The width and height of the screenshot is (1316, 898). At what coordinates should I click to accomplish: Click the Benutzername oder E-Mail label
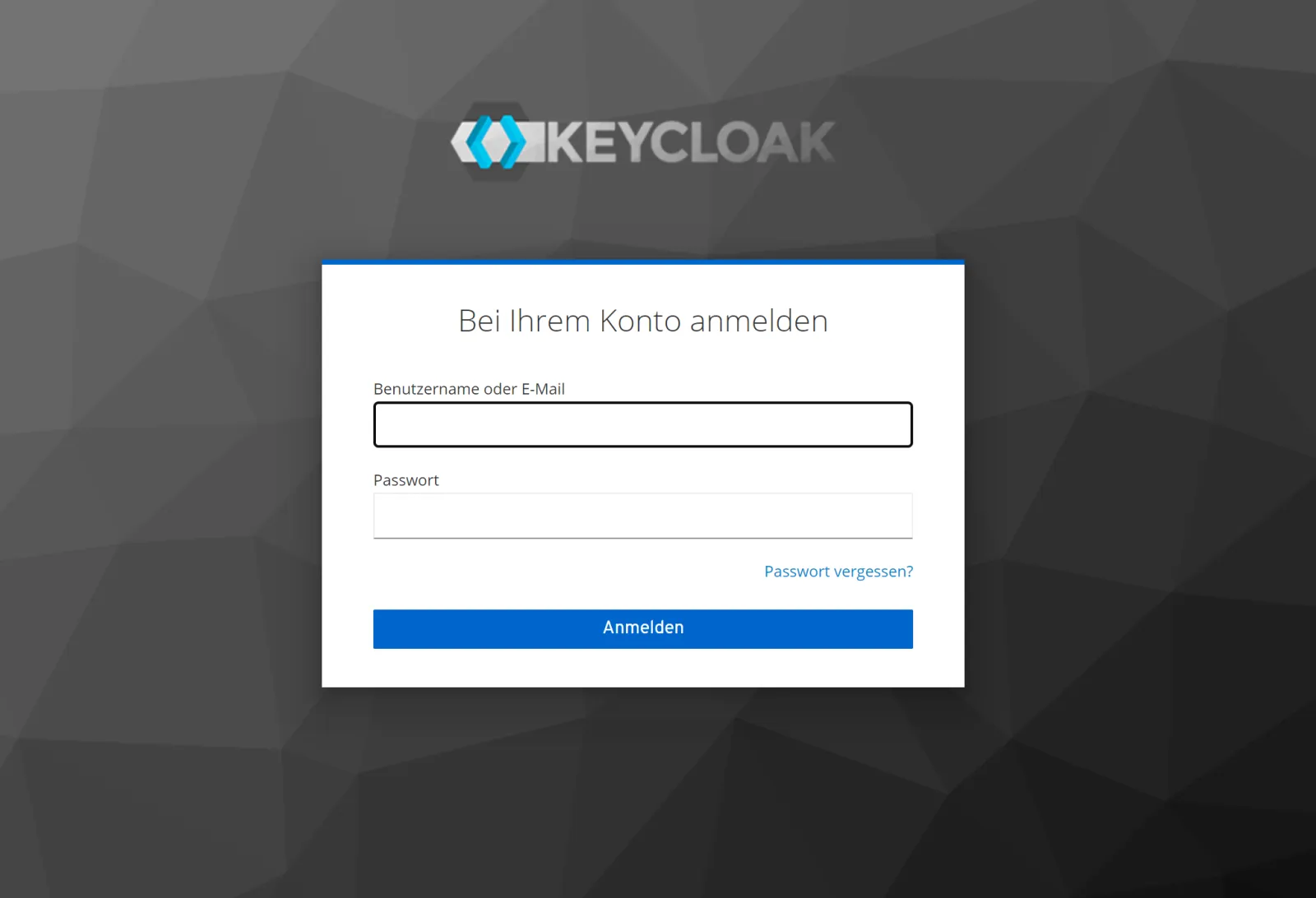469,389
